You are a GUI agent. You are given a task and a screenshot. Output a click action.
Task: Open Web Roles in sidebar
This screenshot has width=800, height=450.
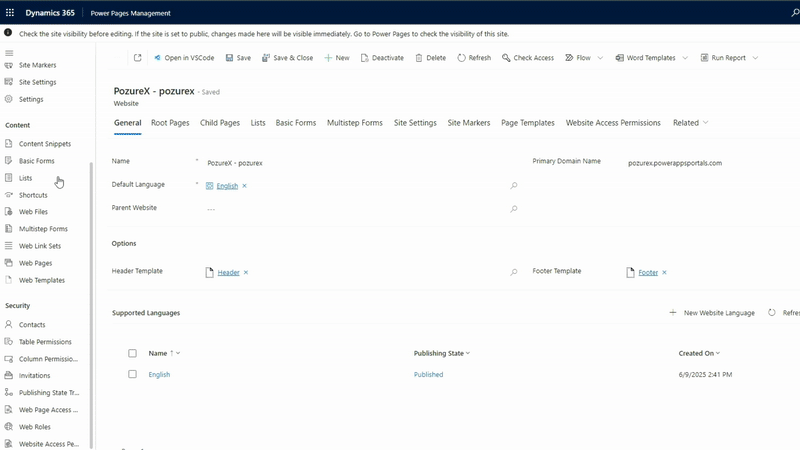click(34, 427)
